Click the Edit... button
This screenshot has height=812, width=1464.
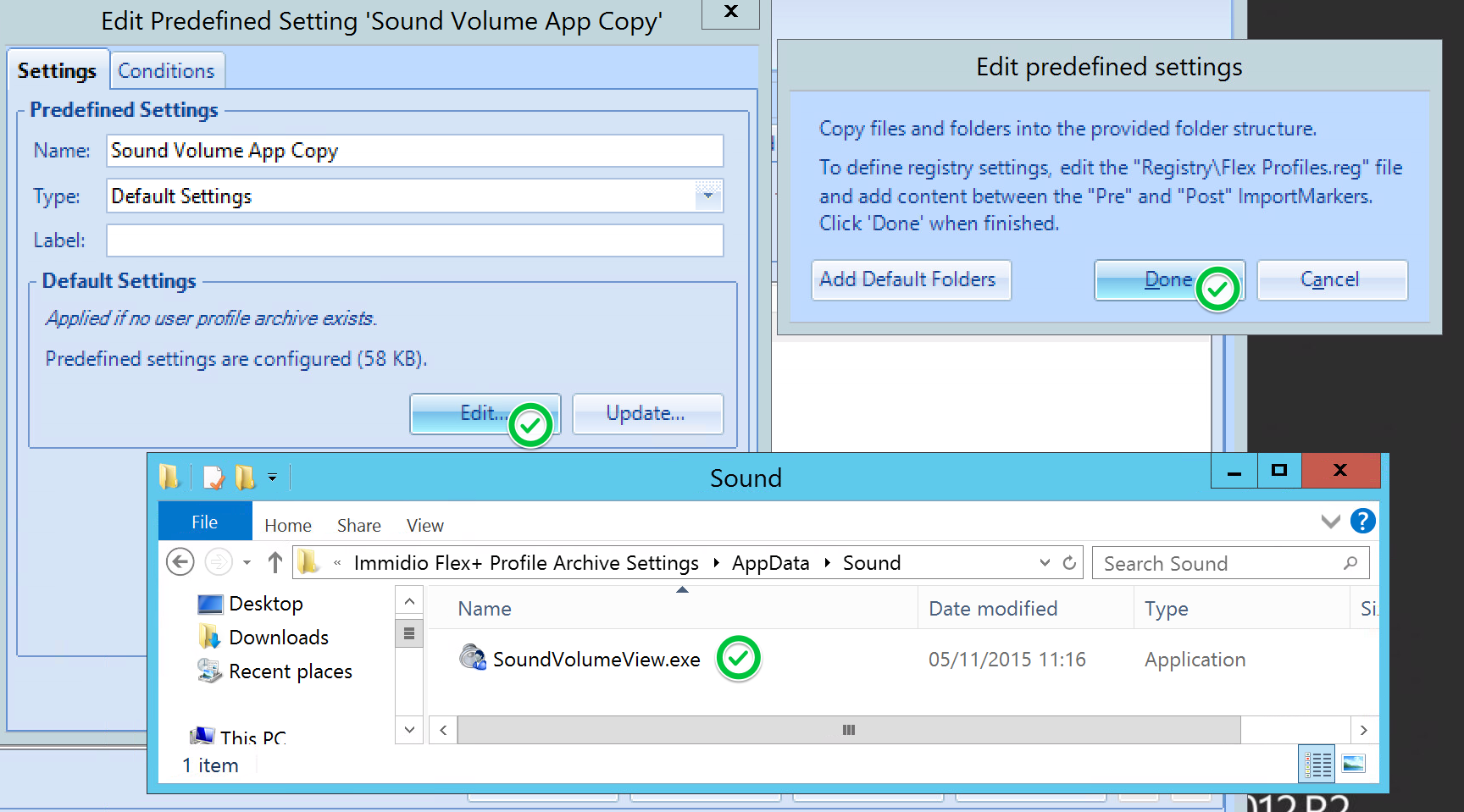tap(485, 413)
